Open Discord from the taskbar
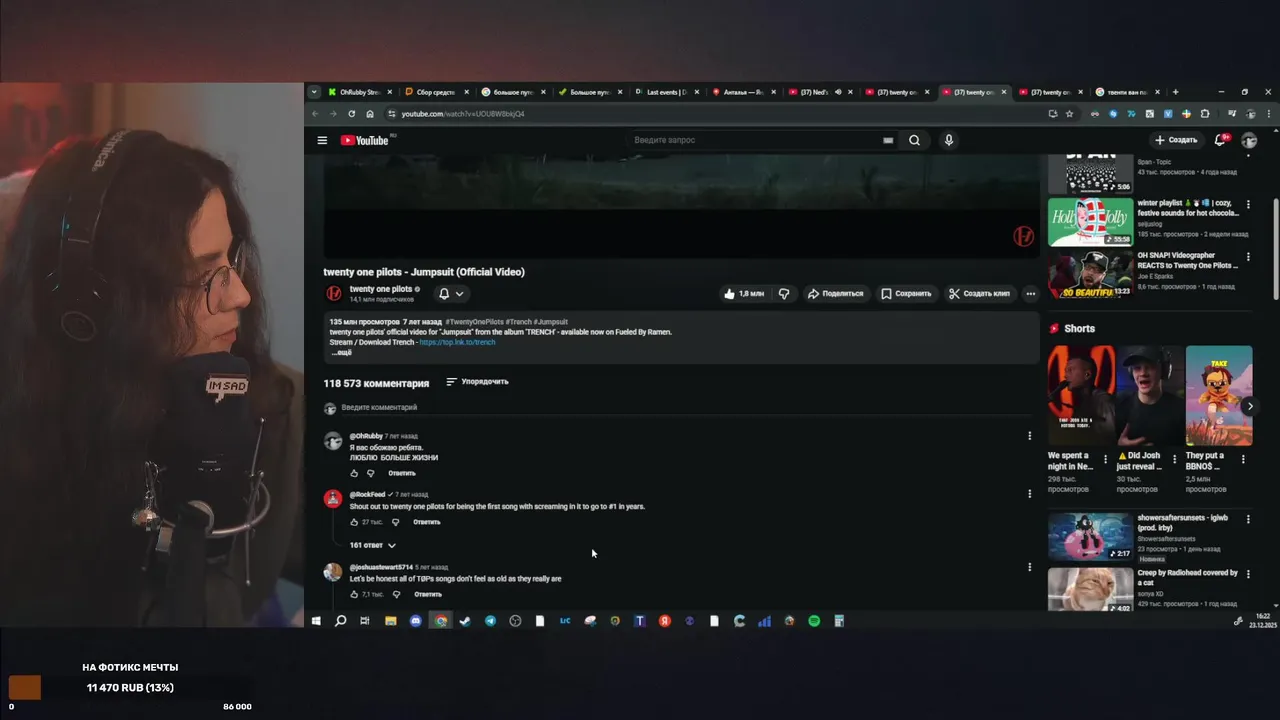1280x720 pixels. pyautogui.click(x=416, y=621)
